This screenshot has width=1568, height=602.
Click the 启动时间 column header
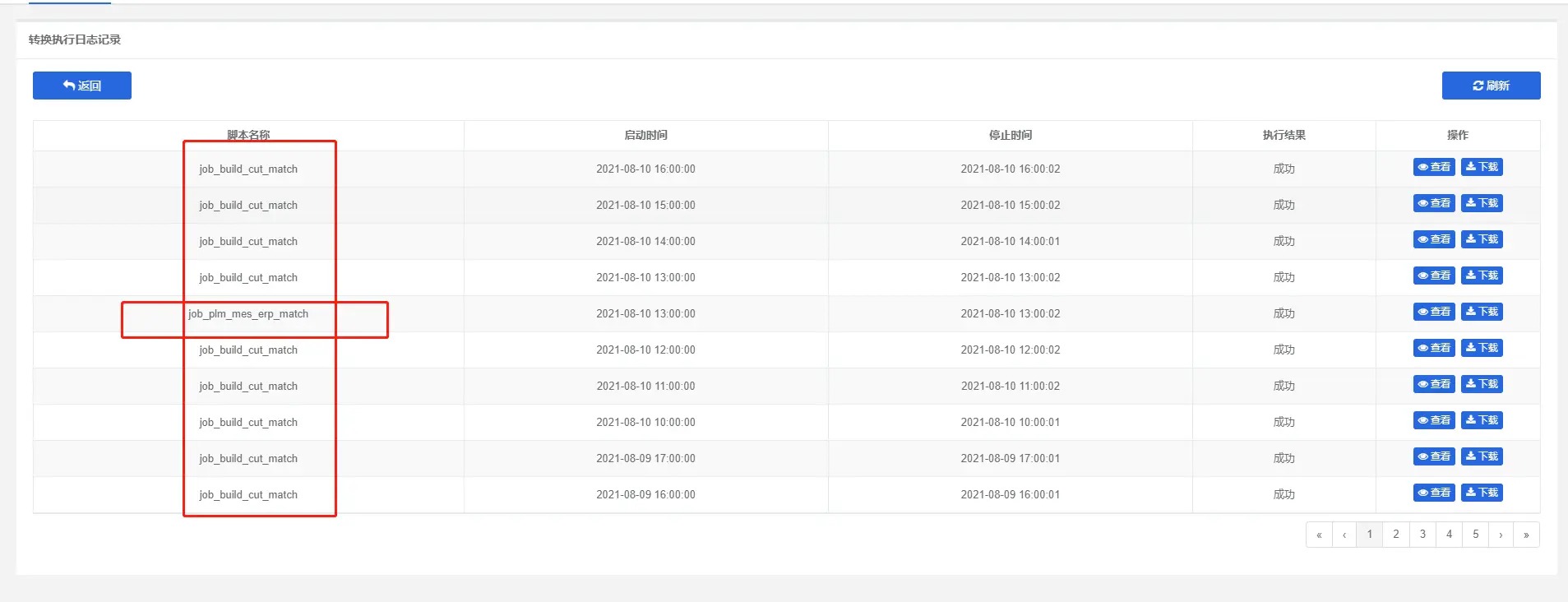point(645,135)
